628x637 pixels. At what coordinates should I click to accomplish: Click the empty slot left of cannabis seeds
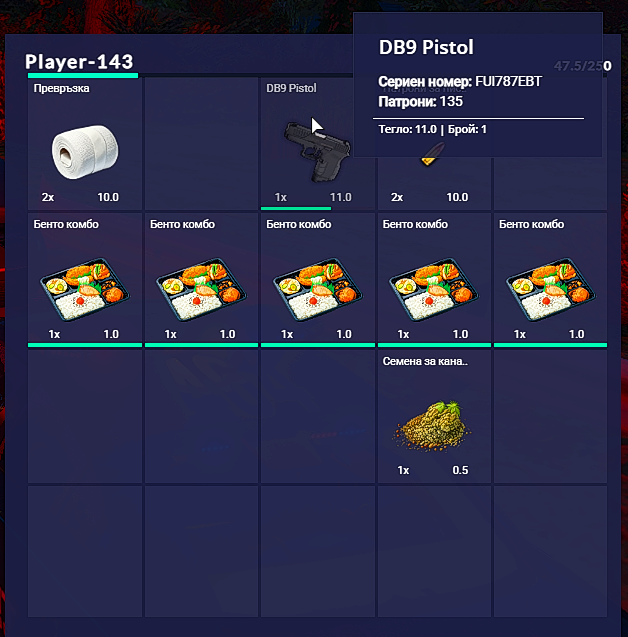pyautogui.click(x=318, y=416)
